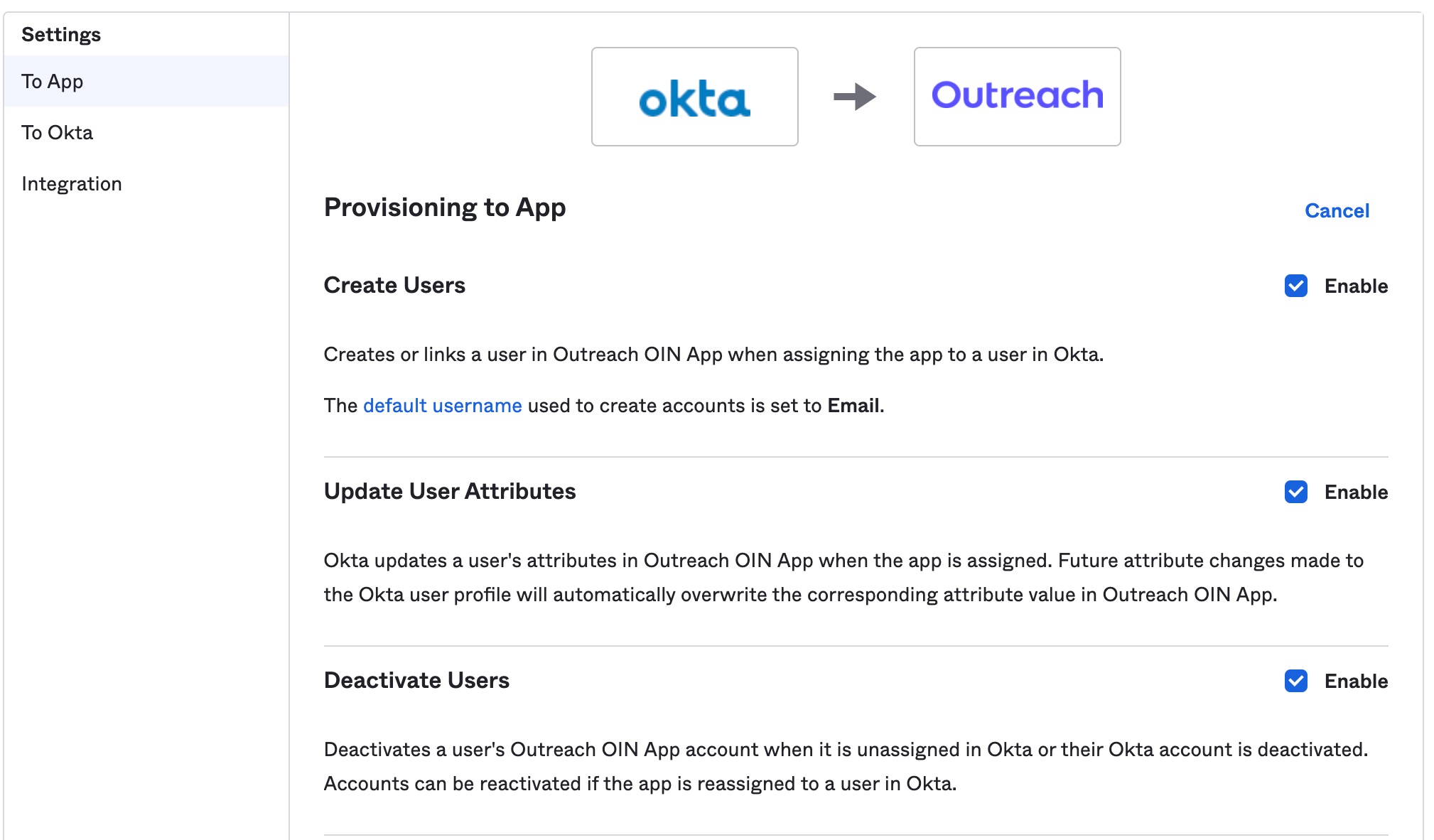Uncheck the Create Users Enable checkbox
This screenshot has width=1434, height=840.
coord(1295,286)
